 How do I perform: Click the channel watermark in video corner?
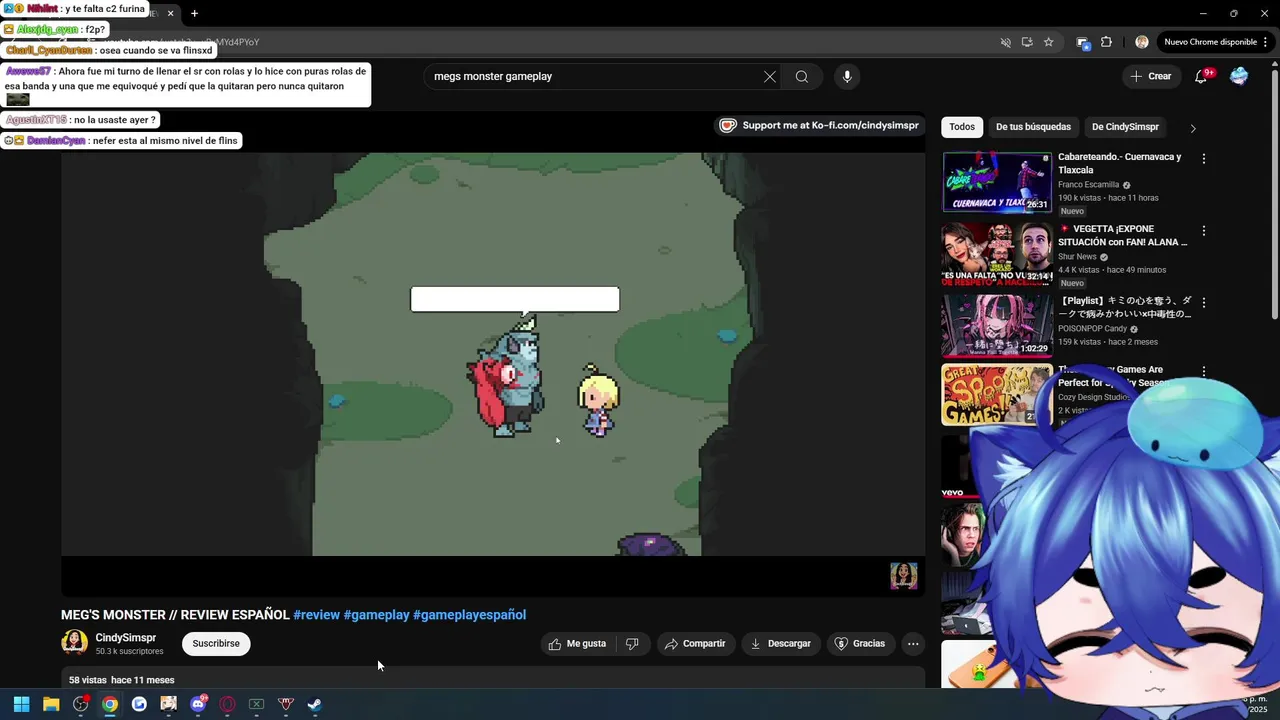[903, 576]
